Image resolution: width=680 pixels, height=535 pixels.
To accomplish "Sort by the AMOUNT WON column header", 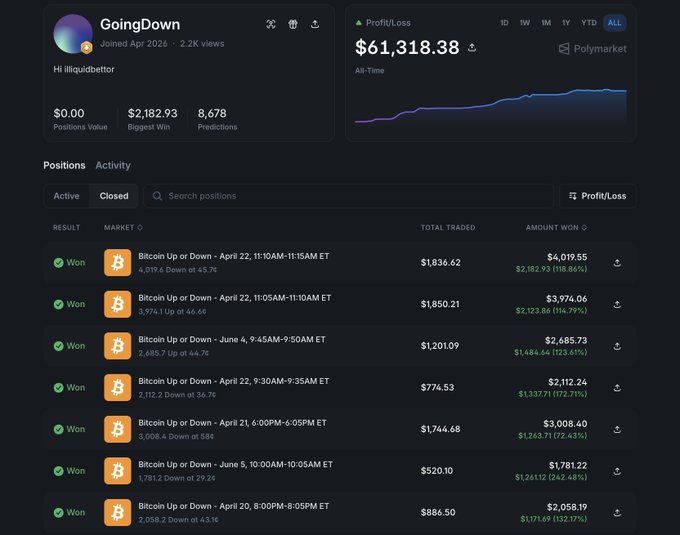I will pos(556,228).
